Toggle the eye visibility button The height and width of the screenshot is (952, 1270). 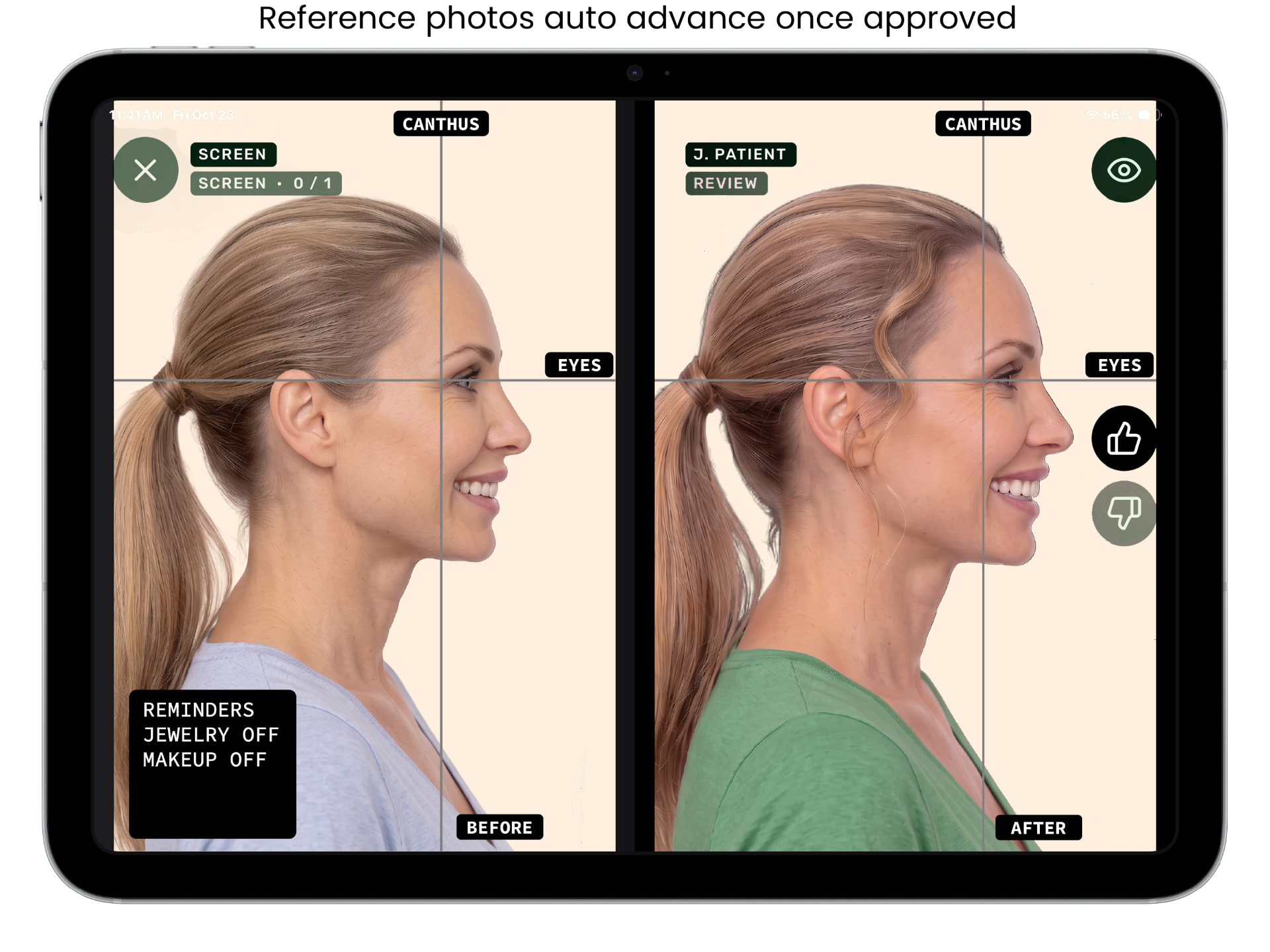pyautogui.click(x=1123, y=170)
